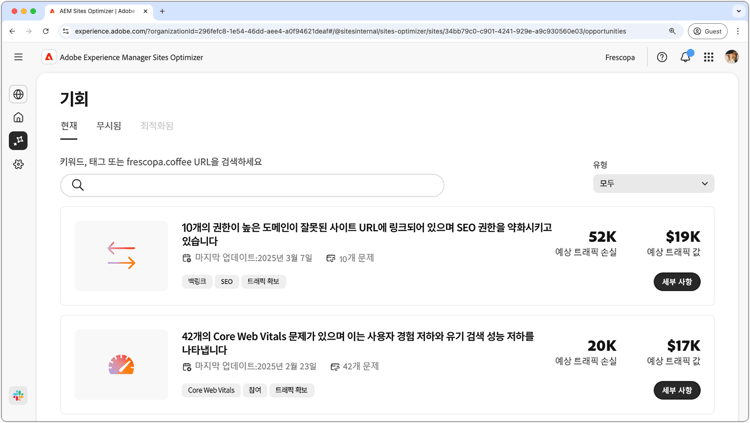Click the browser forward arrow

click(x=29, y=31)
